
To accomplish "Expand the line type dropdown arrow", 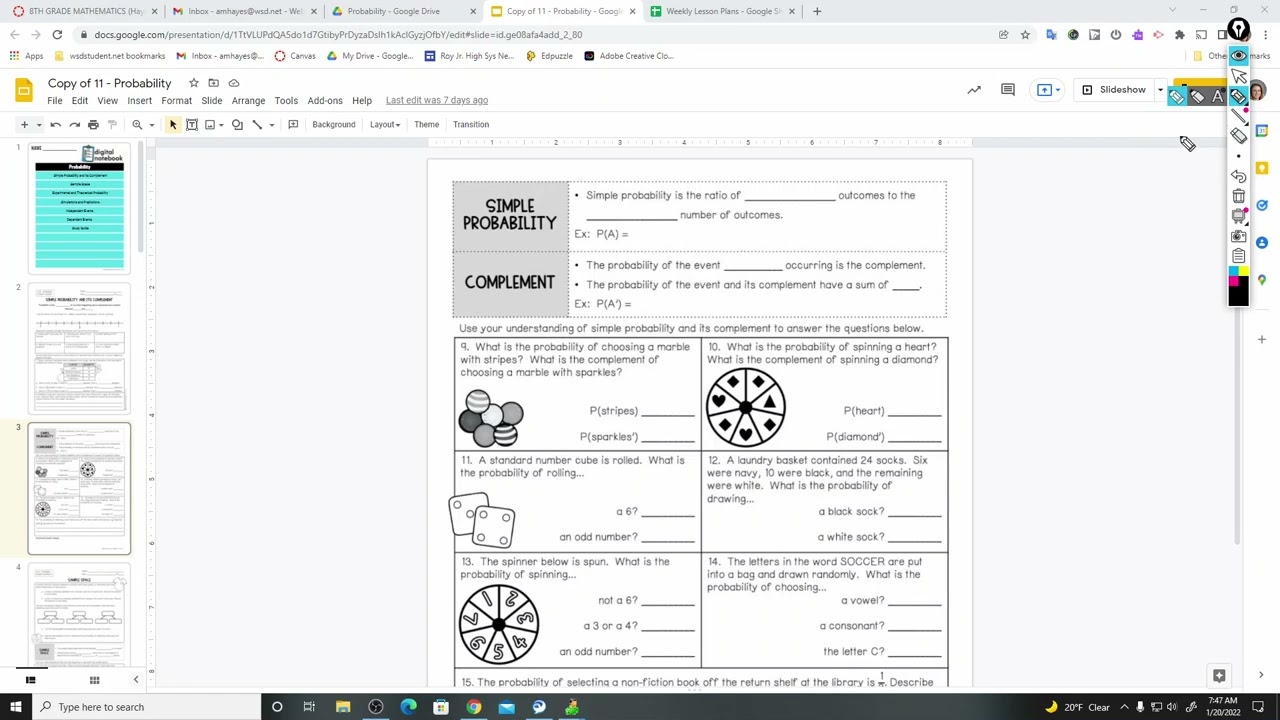I will pos(271,125).
